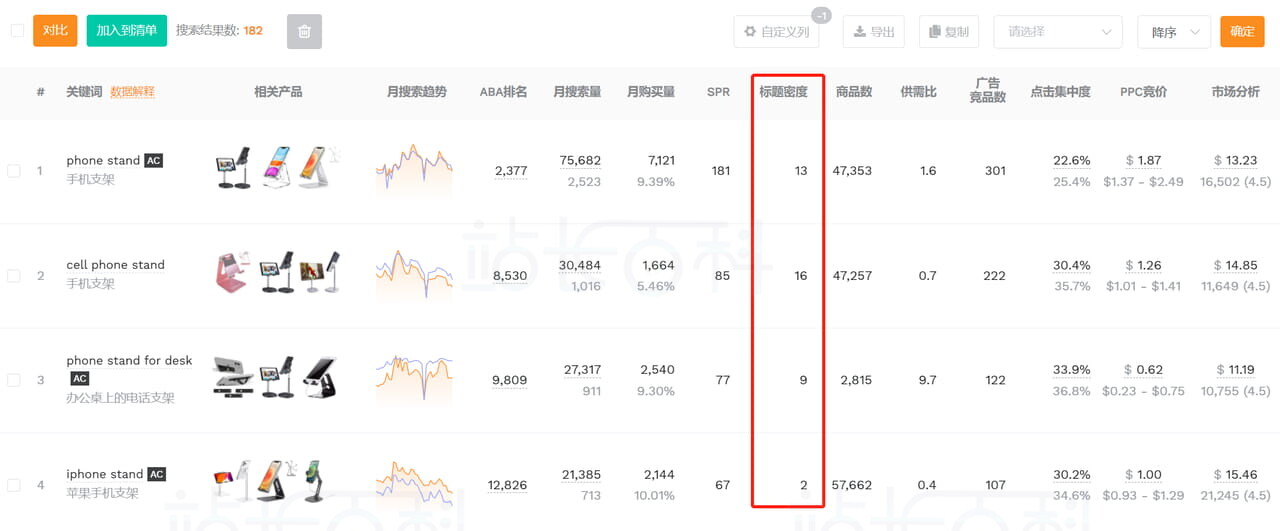Click the 复制 copy button
This screenshot has width=1280, height=531.
948,32
